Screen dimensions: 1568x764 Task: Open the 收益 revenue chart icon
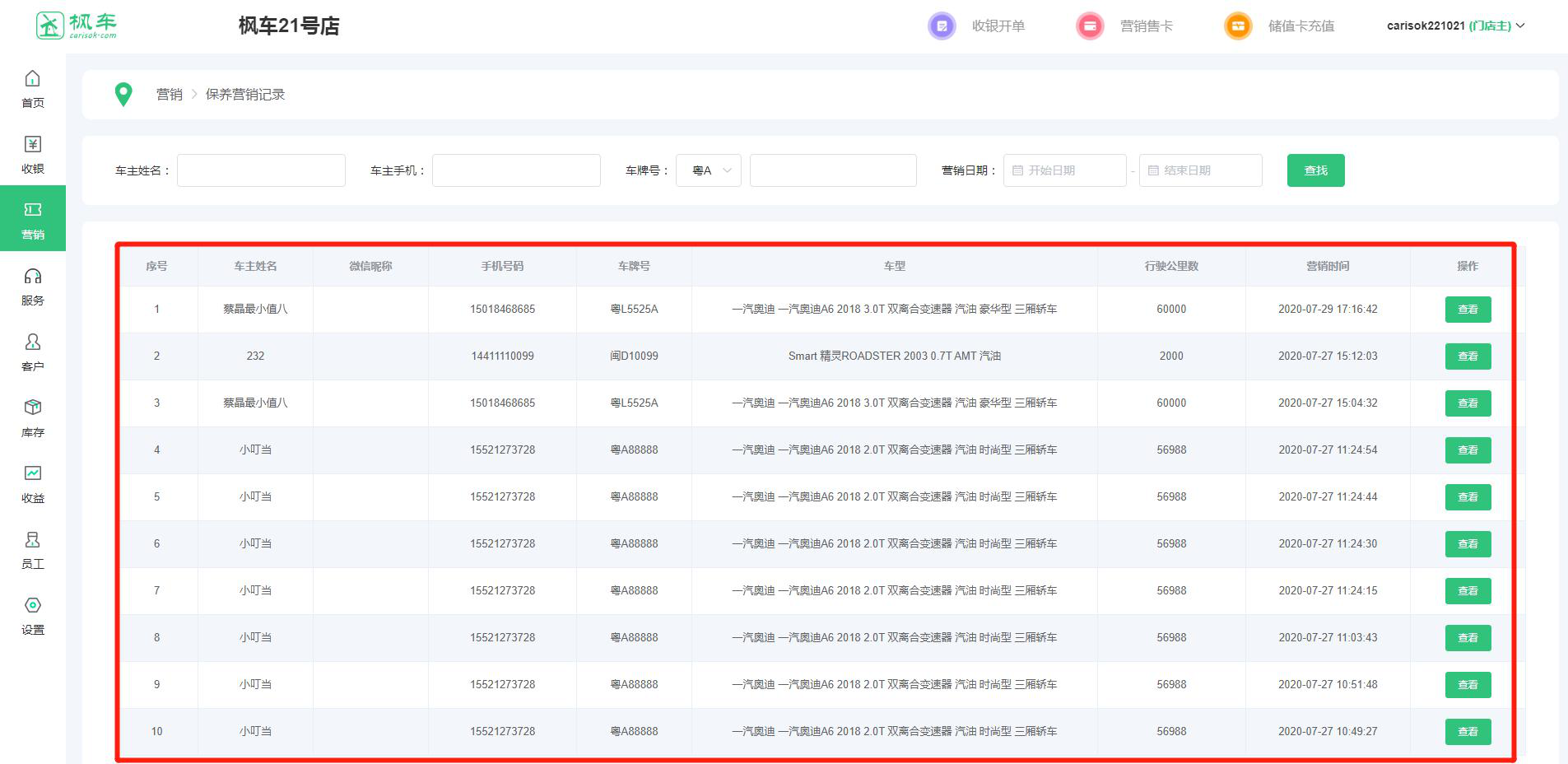(x=32, y=473)
